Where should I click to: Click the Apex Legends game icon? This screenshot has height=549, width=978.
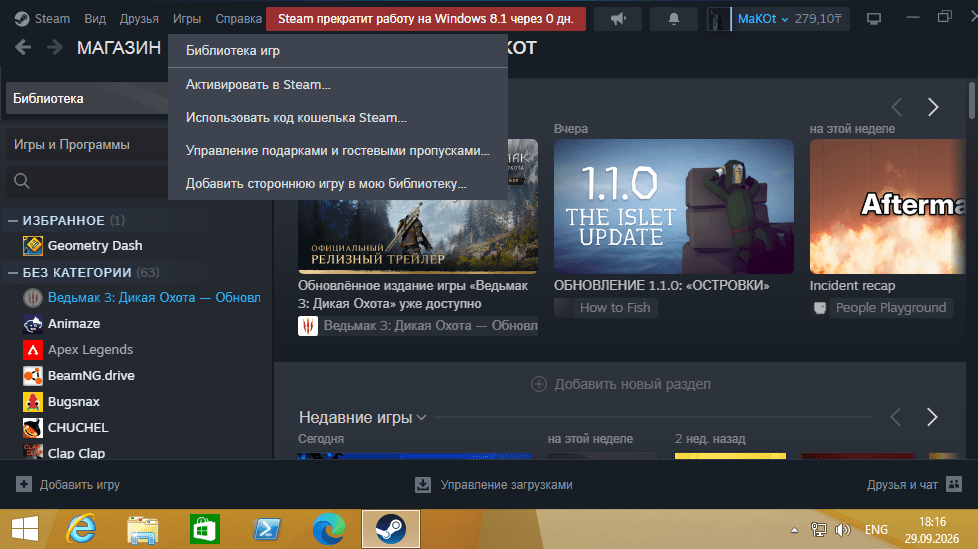pyautogui.click(x=32, y=349)
